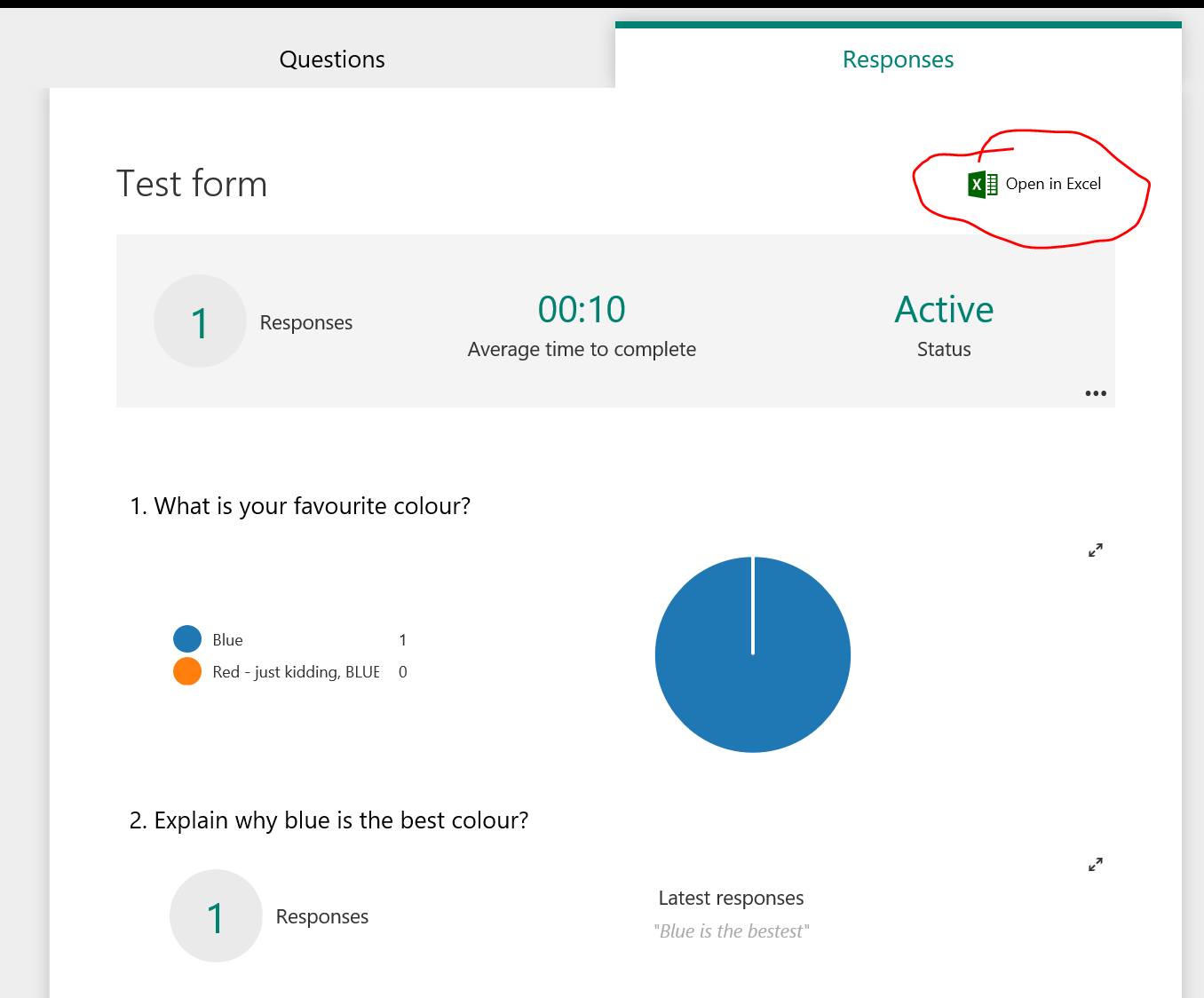This screenshot has width=1204, height=998.
Task: Click the "What is your favourite colour?" question
Action: click(x=300, y=506)
